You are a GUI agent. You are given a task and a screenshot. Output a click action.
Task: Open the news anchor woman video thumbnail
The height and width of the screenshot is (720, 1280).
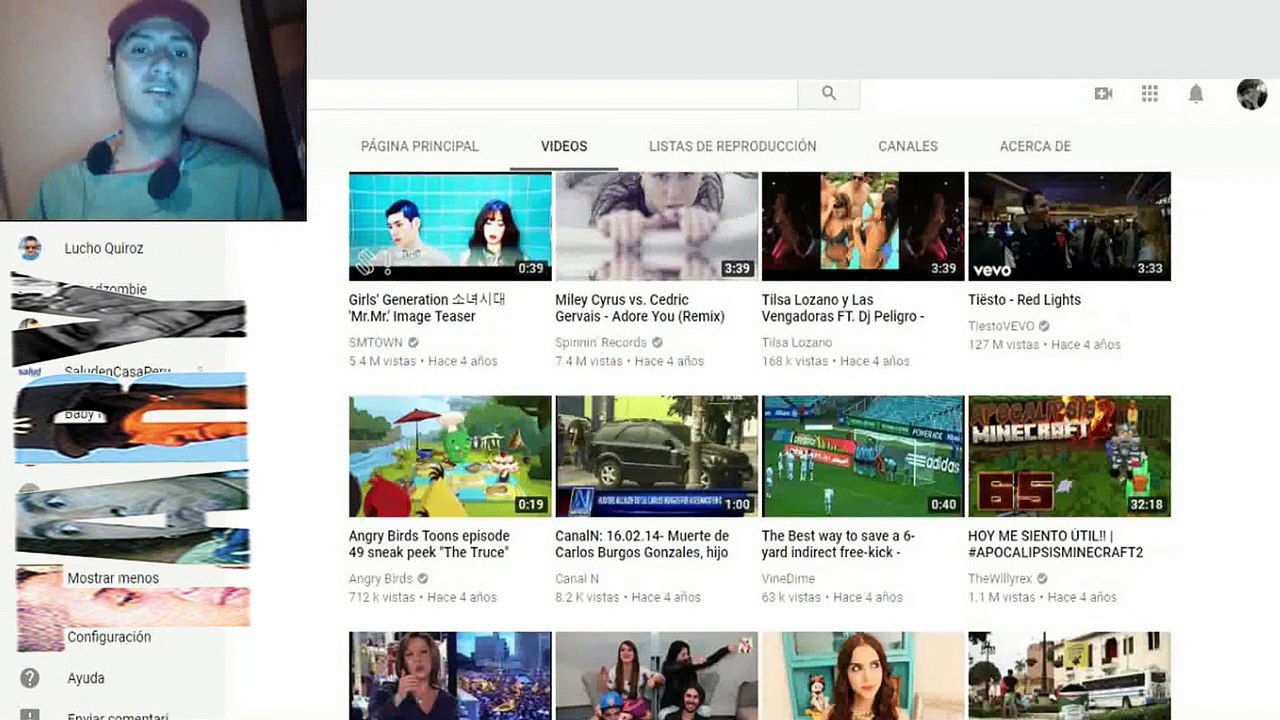click(450, 675)
